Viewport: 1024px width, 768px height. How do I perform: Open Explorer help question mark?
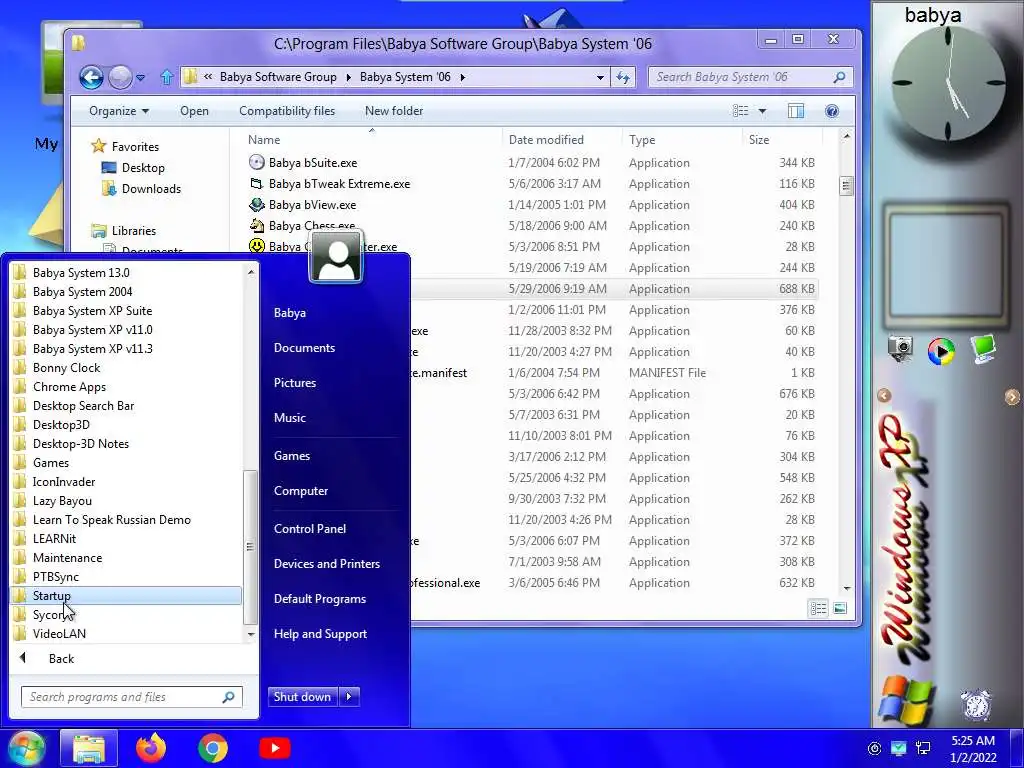tap(831, 111)
